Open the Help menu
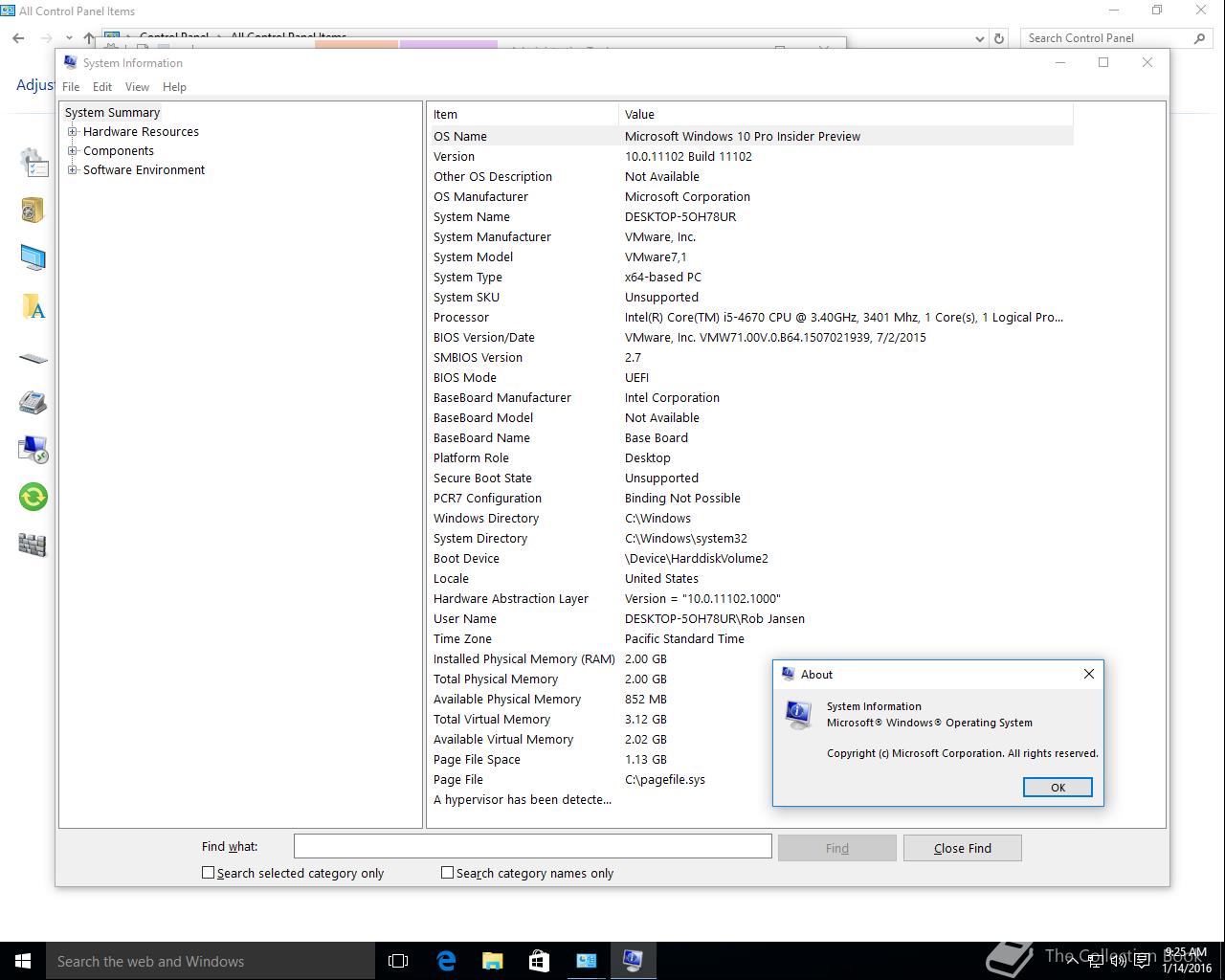Viewport: 1225px width, 980px height. (x=174, y=87)
